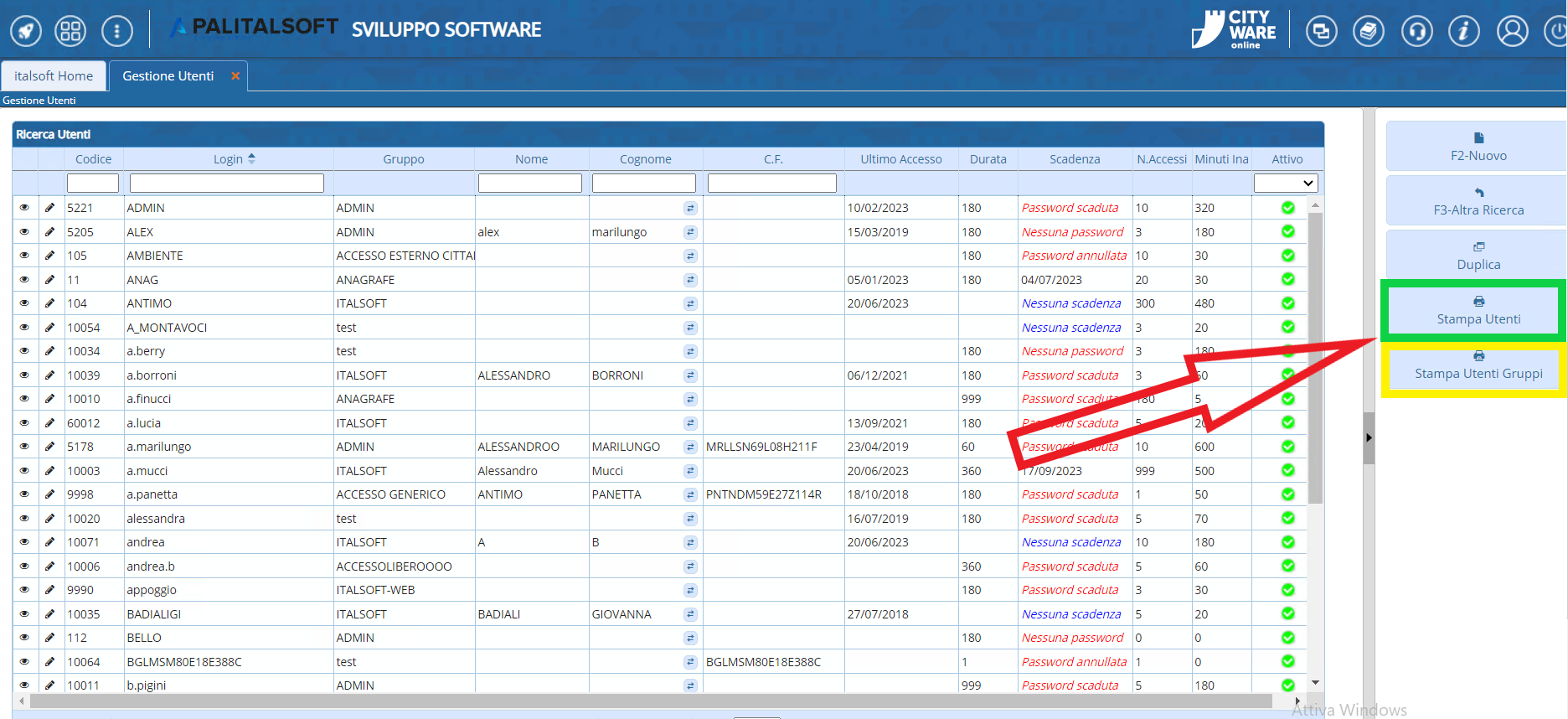Click the swap icon in ALEX row
The height and width of the screenshot is (719, 1568).
(690, 232)
